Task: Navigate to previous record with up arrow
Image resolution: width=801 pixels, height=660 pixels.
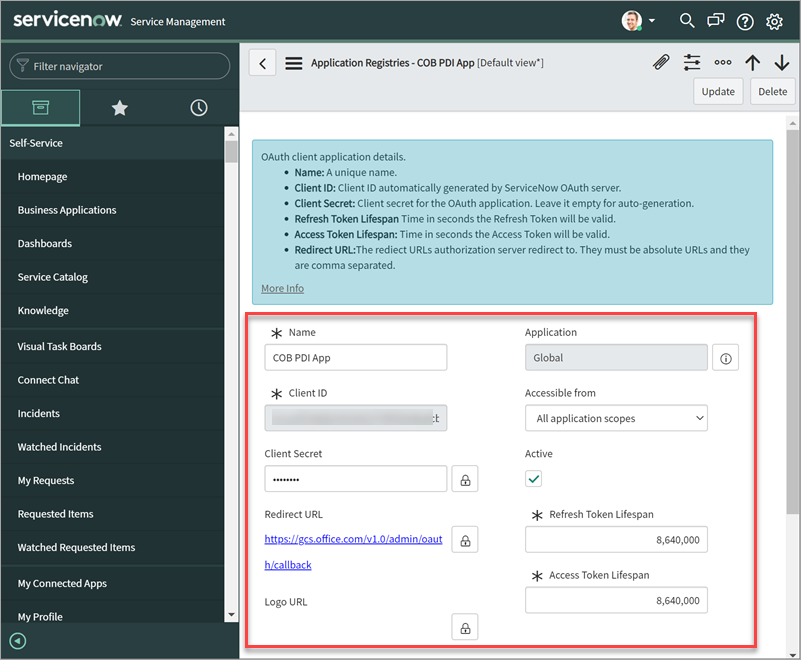Action: pyautogui.click(x=753, y=62)
